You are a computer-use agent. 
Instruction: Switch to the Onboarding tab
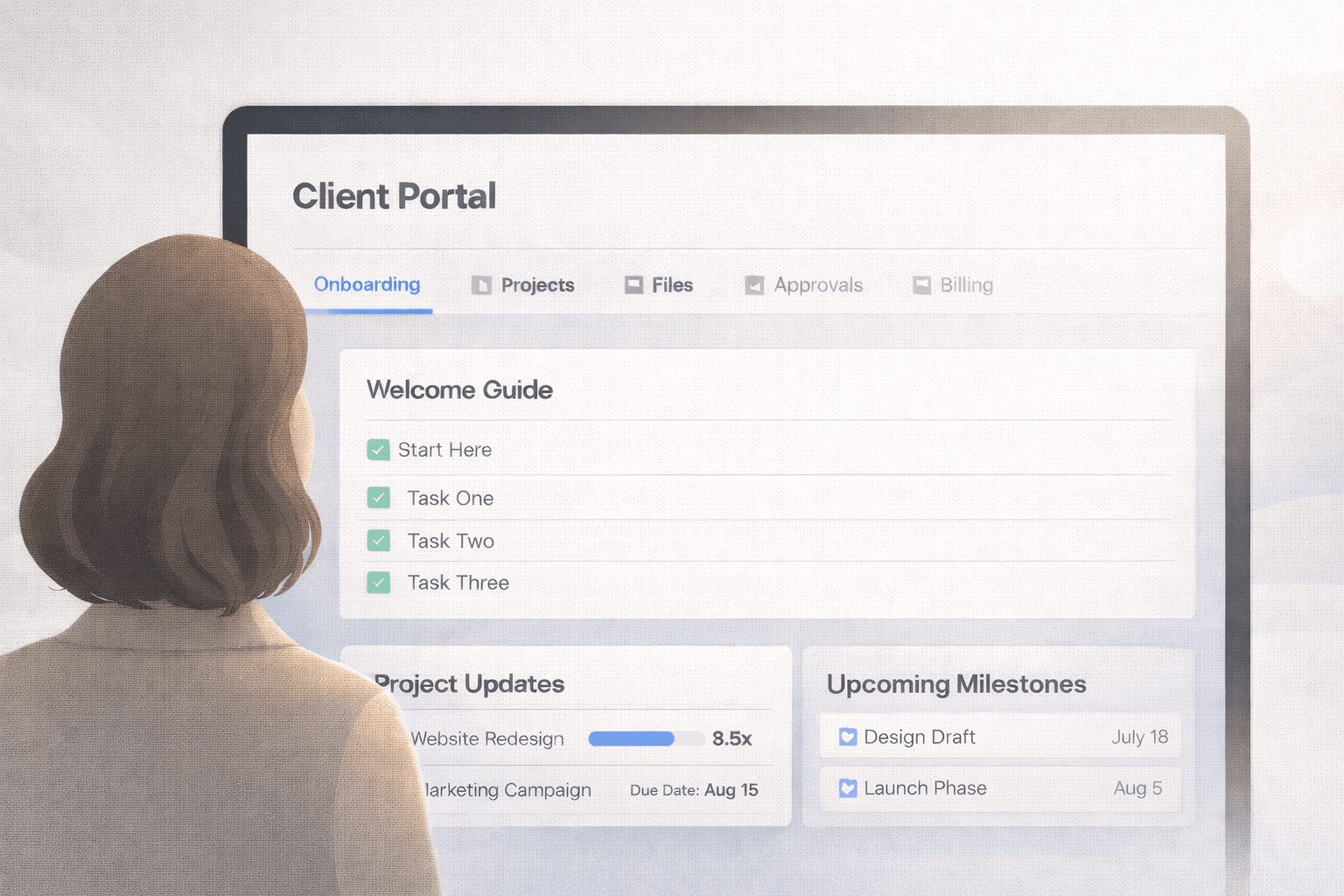pyautogui.click(x=367, y=284)
